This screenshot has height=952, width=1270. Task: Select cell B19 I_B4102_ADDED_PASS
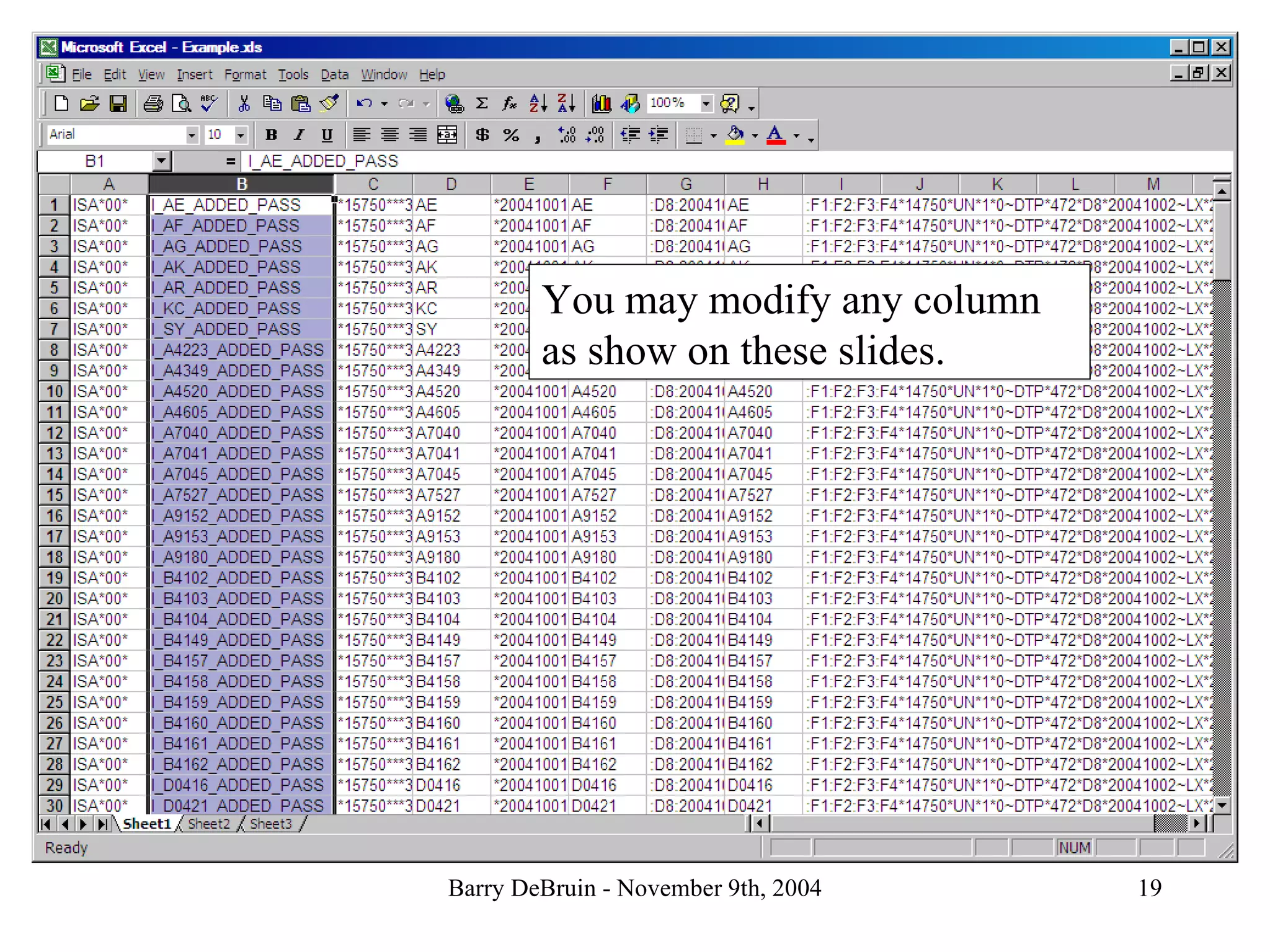(x=242, y=578)
